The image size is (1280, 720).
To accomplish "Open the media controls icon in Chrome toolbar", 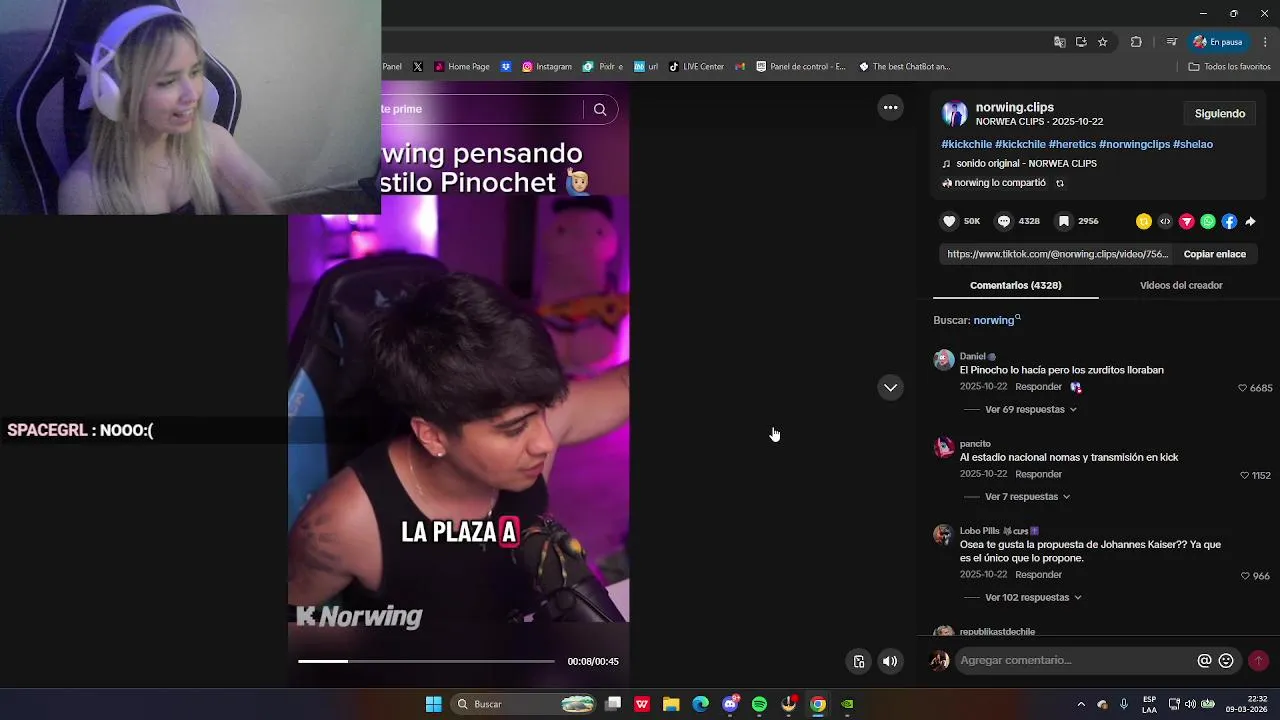I will (x=1171, y=42).
